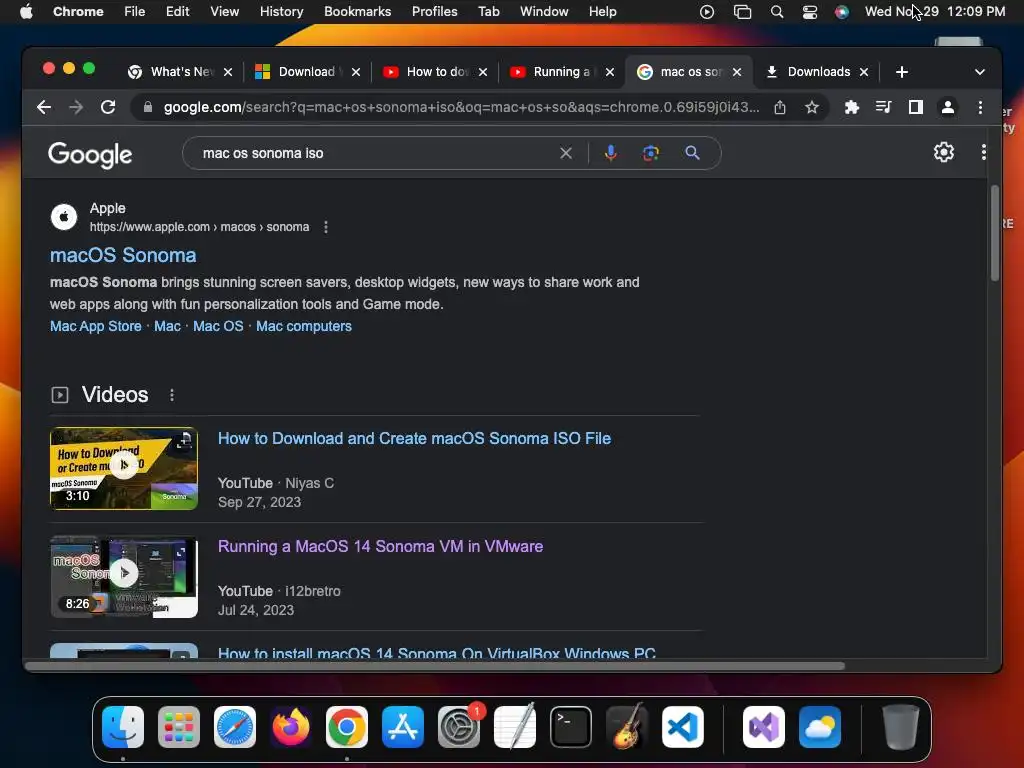Open 'How to Download and Create macOS Sonoma ISO File'
This screenshot has width=1024, height=768.
[x=414, y=438]
